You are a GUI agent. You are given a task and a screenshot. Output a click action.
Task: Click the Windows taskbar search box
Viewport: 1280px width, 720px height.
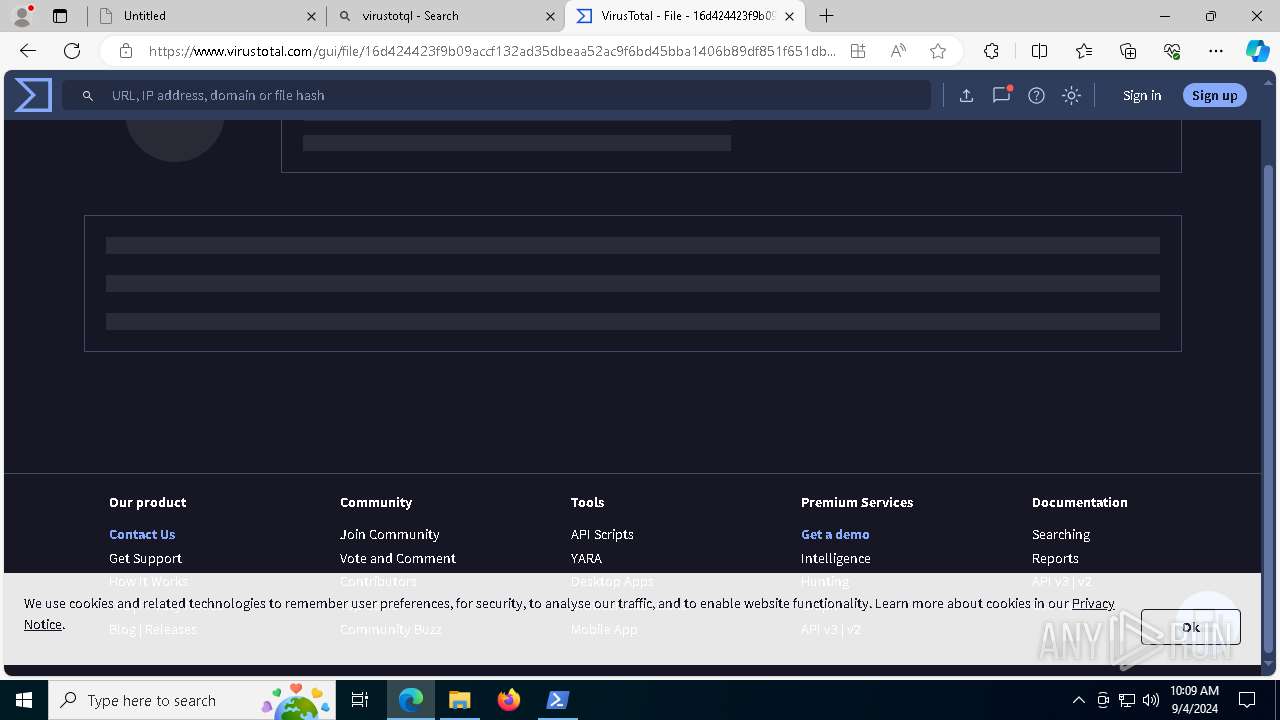[192, 700]
